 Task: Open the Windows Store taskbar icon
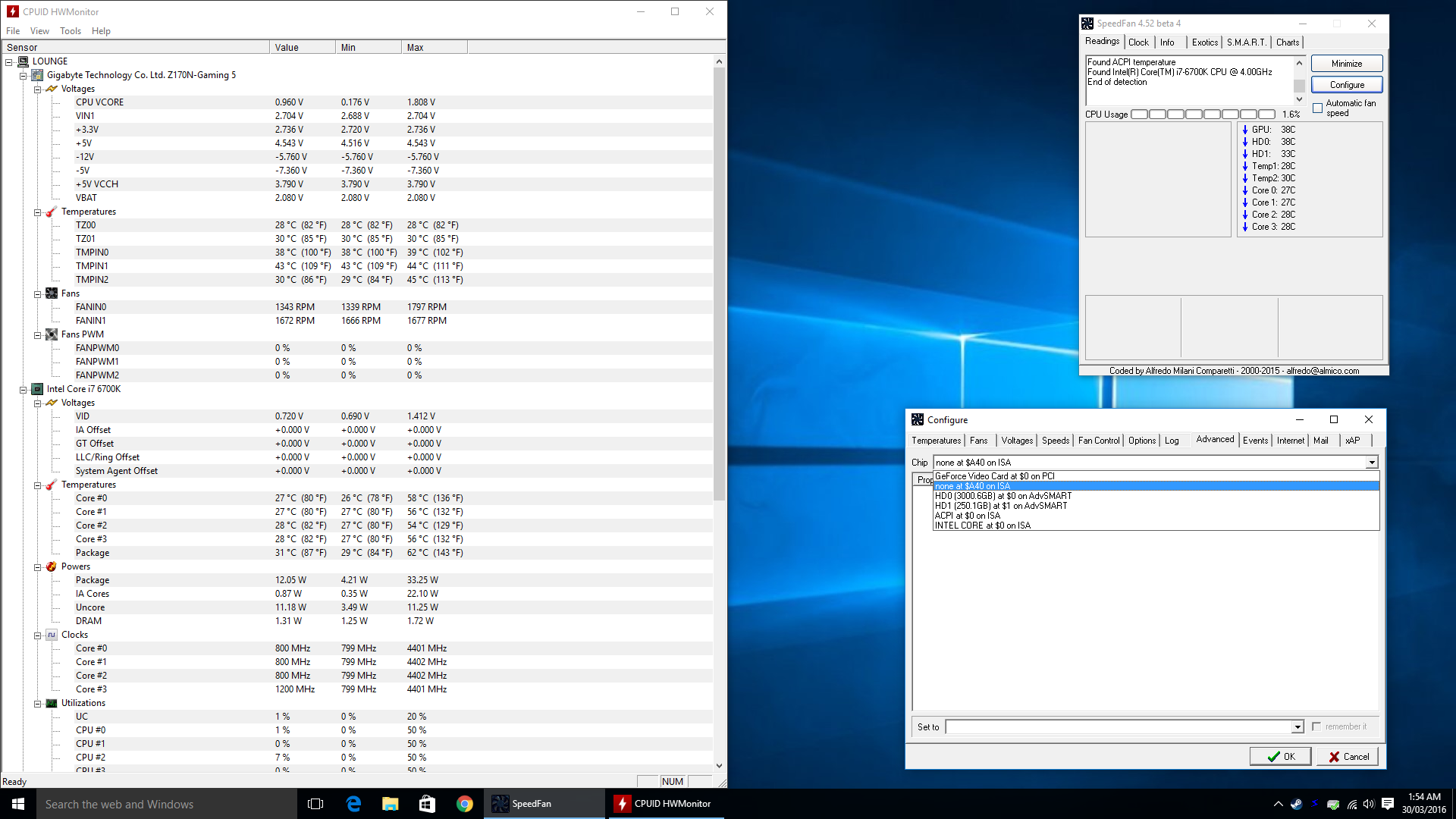(x=428, y=804)
